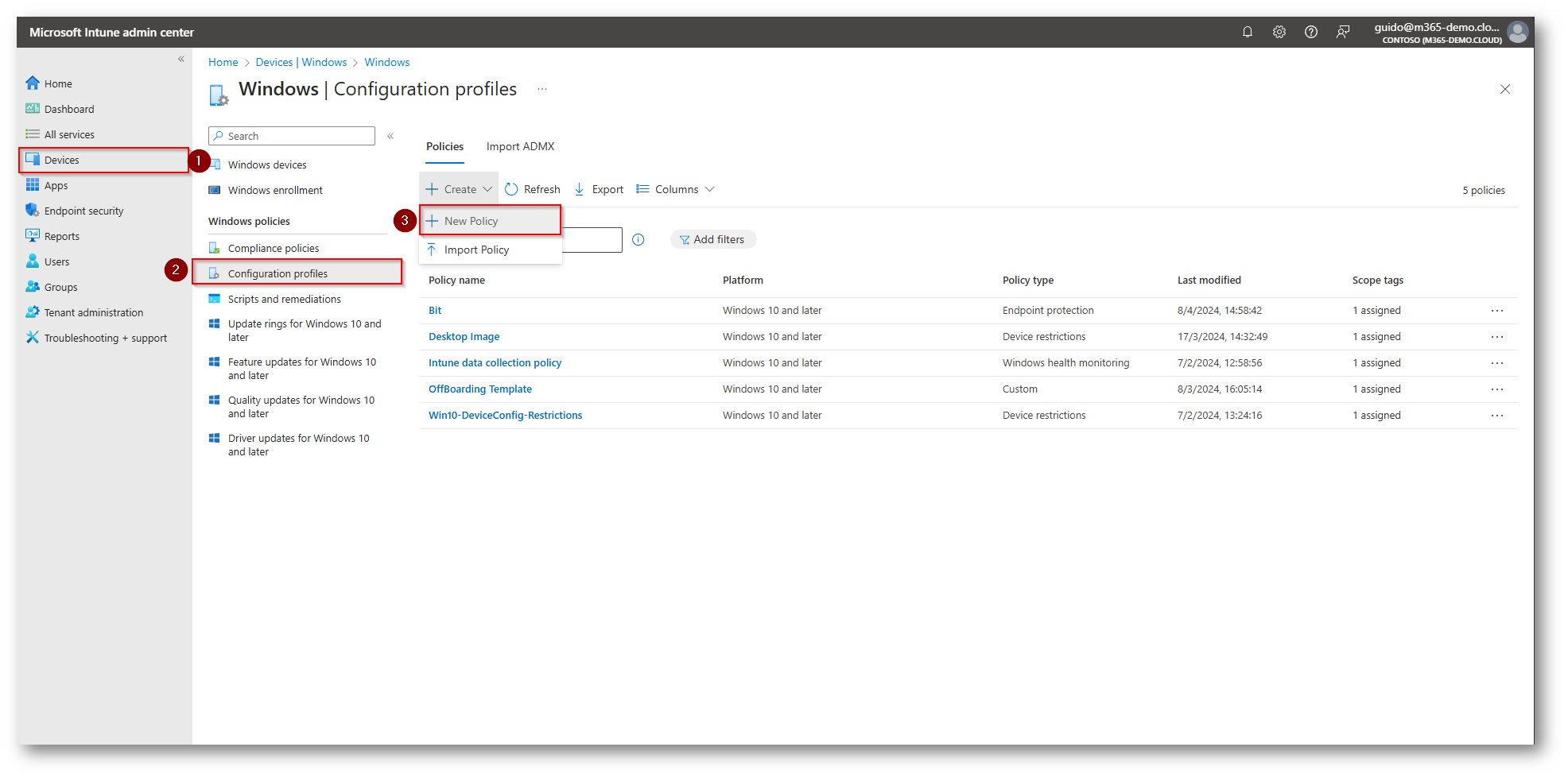Image resolution: width=1568 pixels, height=778 pixels.
Task: Switch to the Policies tab
Action: click(x=444, y=146)
